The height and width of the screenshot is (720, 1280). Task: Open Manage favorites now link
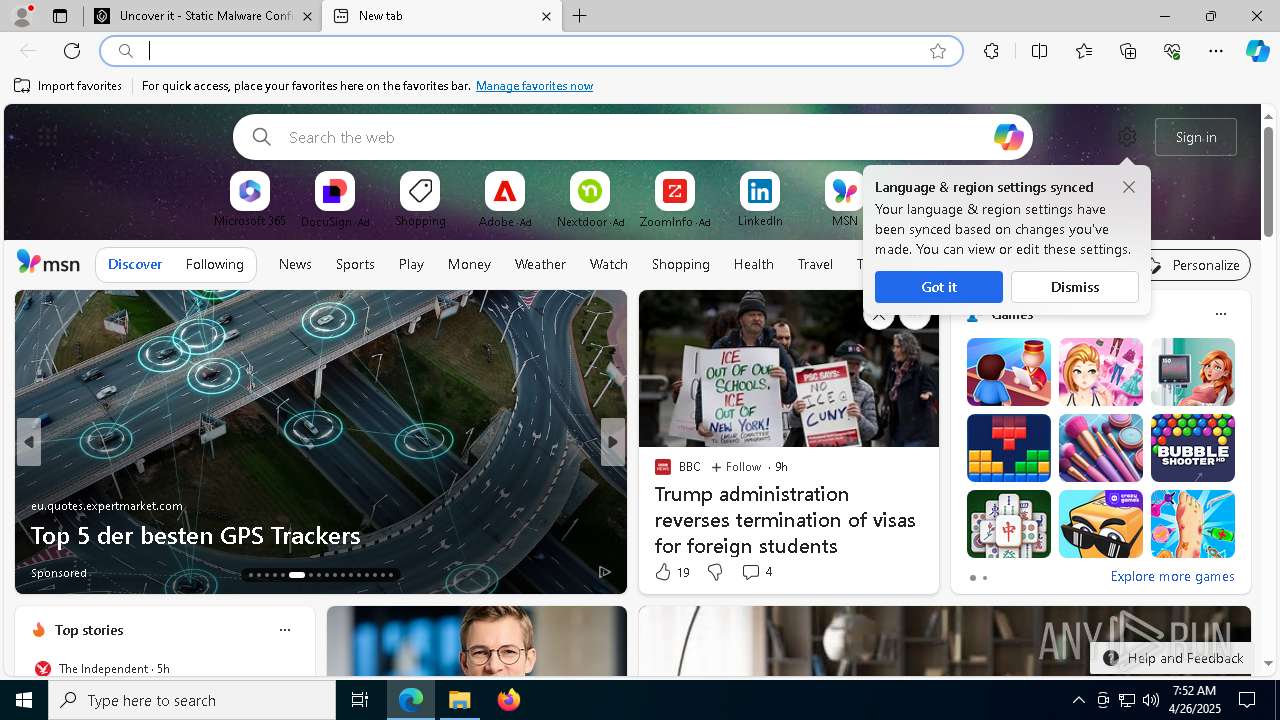pos(534,86)
